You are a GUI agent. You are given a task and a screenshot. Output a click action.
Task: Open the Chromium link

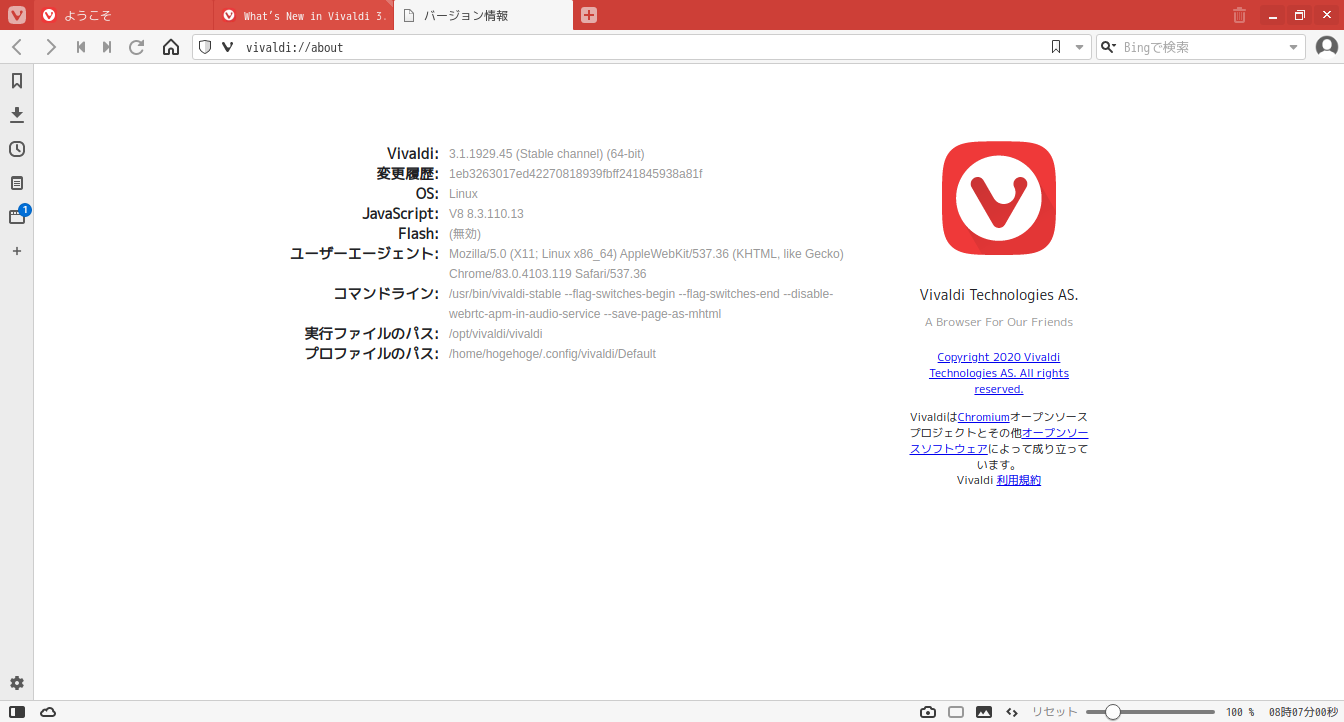tap(983, 417)
